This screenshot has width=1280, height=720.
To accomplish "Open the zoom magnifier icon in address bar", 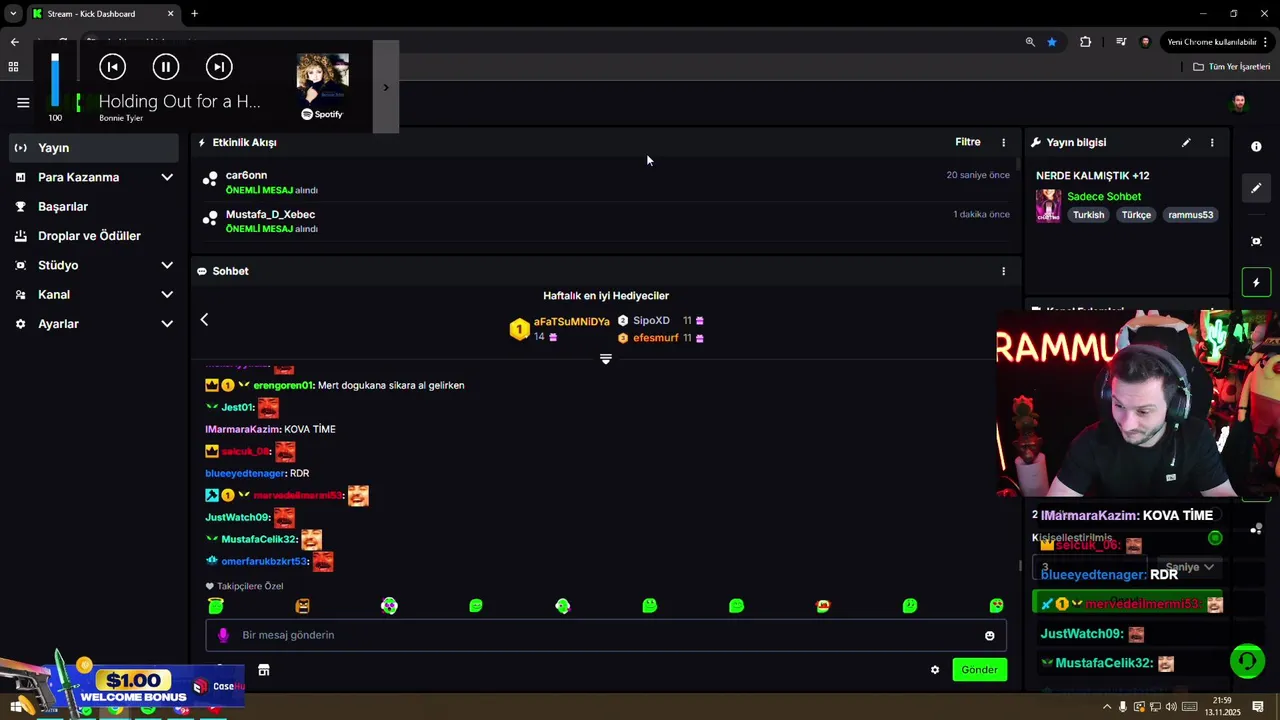I will 1030,42.
